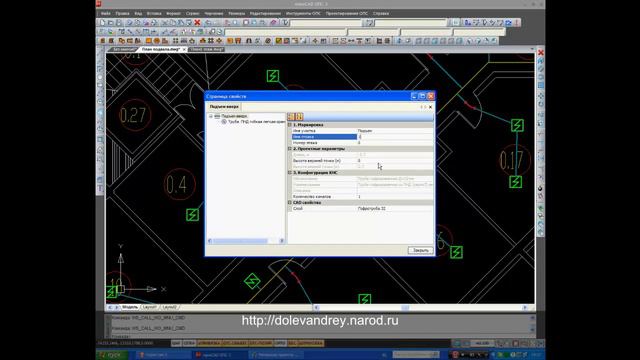Screen dimensions: 640x360
Task: Click the New document toolbar icon
Action: pyautogui.click(x=102, y=22)
